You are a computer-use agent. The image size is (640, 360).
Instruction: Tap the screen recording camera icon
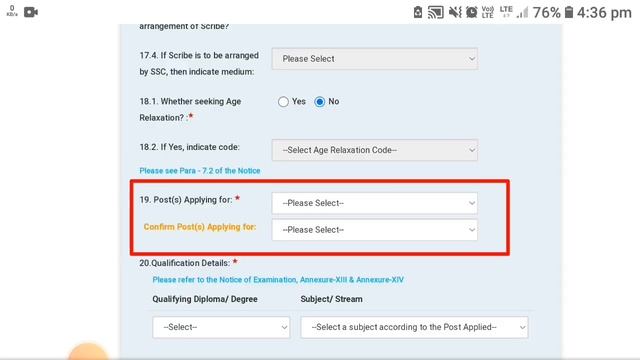pyautogui.click(x=31, y=12)
